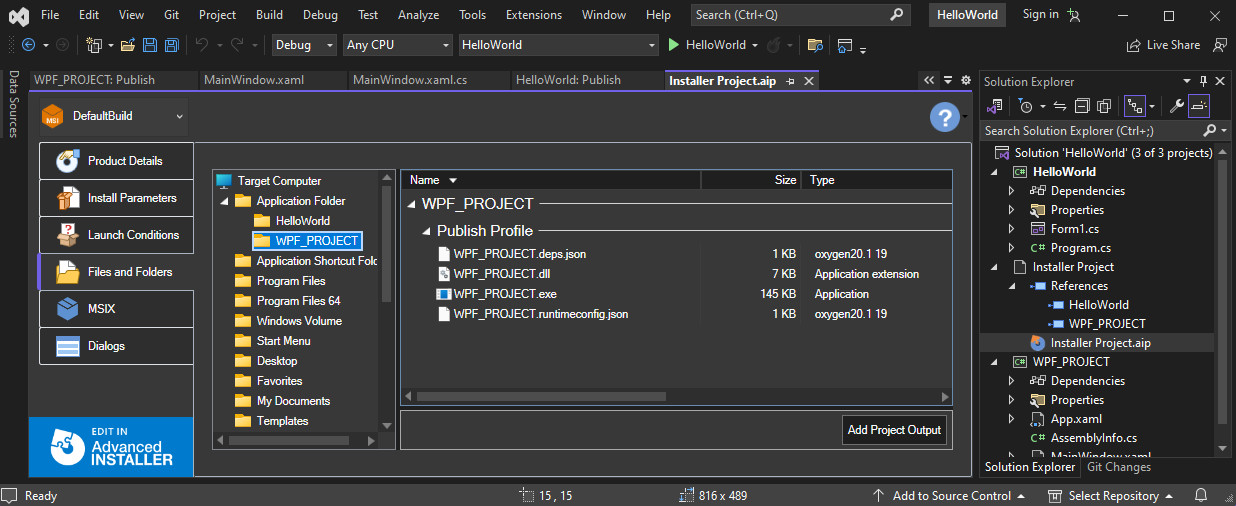Click the Undo arrow icon
This screenshot has height=506, width=1236.
pyautogui.click(x=201, y=45)
